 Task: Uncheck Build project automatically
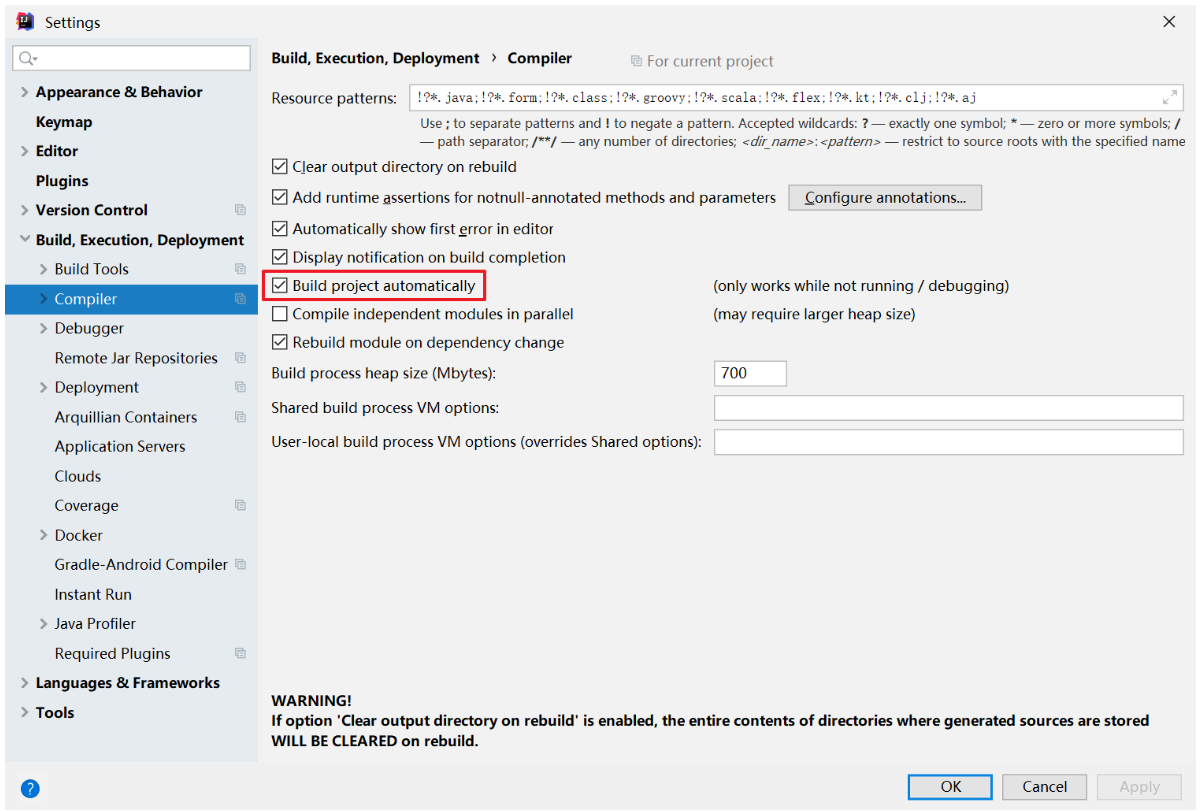click(x=280, y=286)
